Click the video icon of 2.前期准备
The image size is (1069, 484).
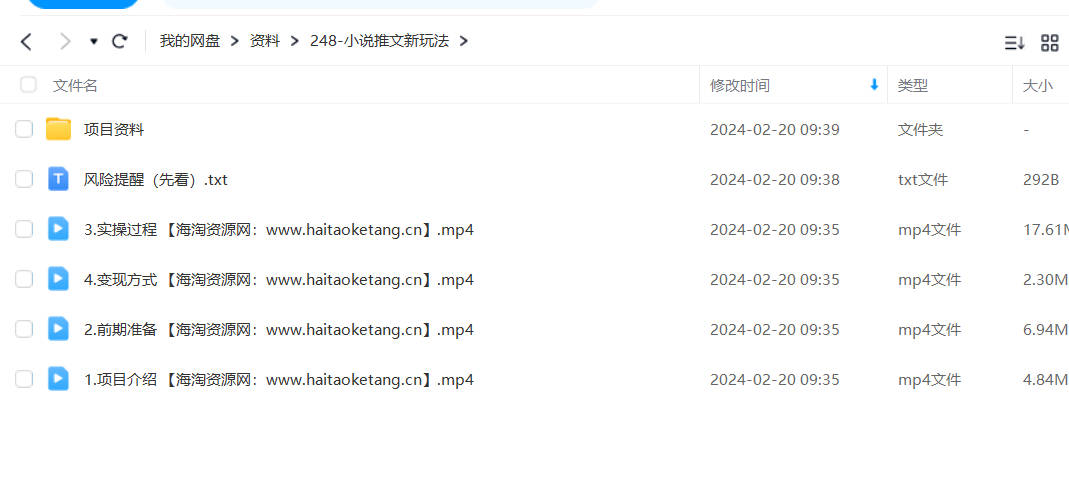59,329
